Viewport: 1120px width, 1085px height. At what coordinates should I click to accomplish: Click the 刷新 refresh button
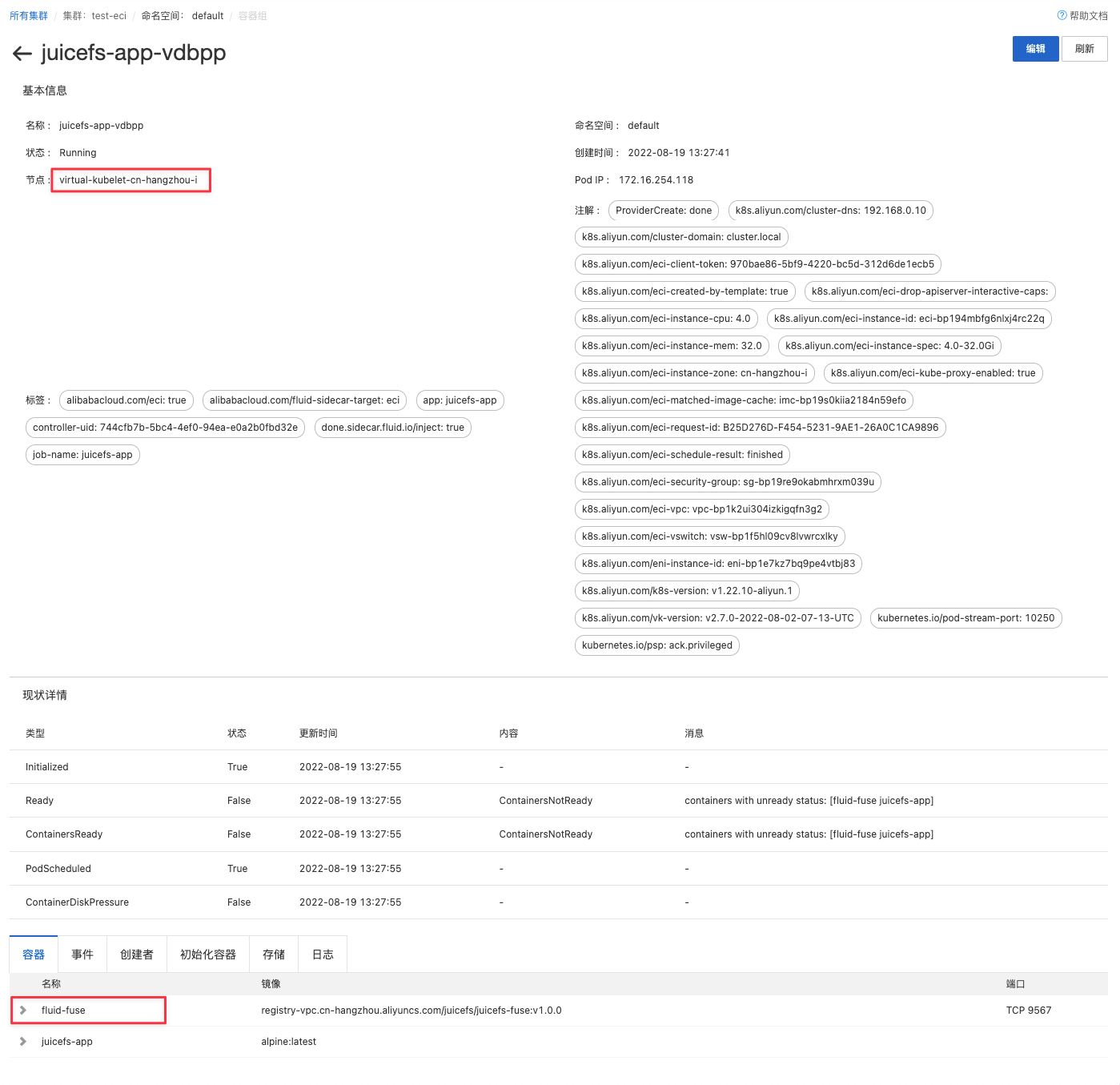click(x=1084, y=49)
